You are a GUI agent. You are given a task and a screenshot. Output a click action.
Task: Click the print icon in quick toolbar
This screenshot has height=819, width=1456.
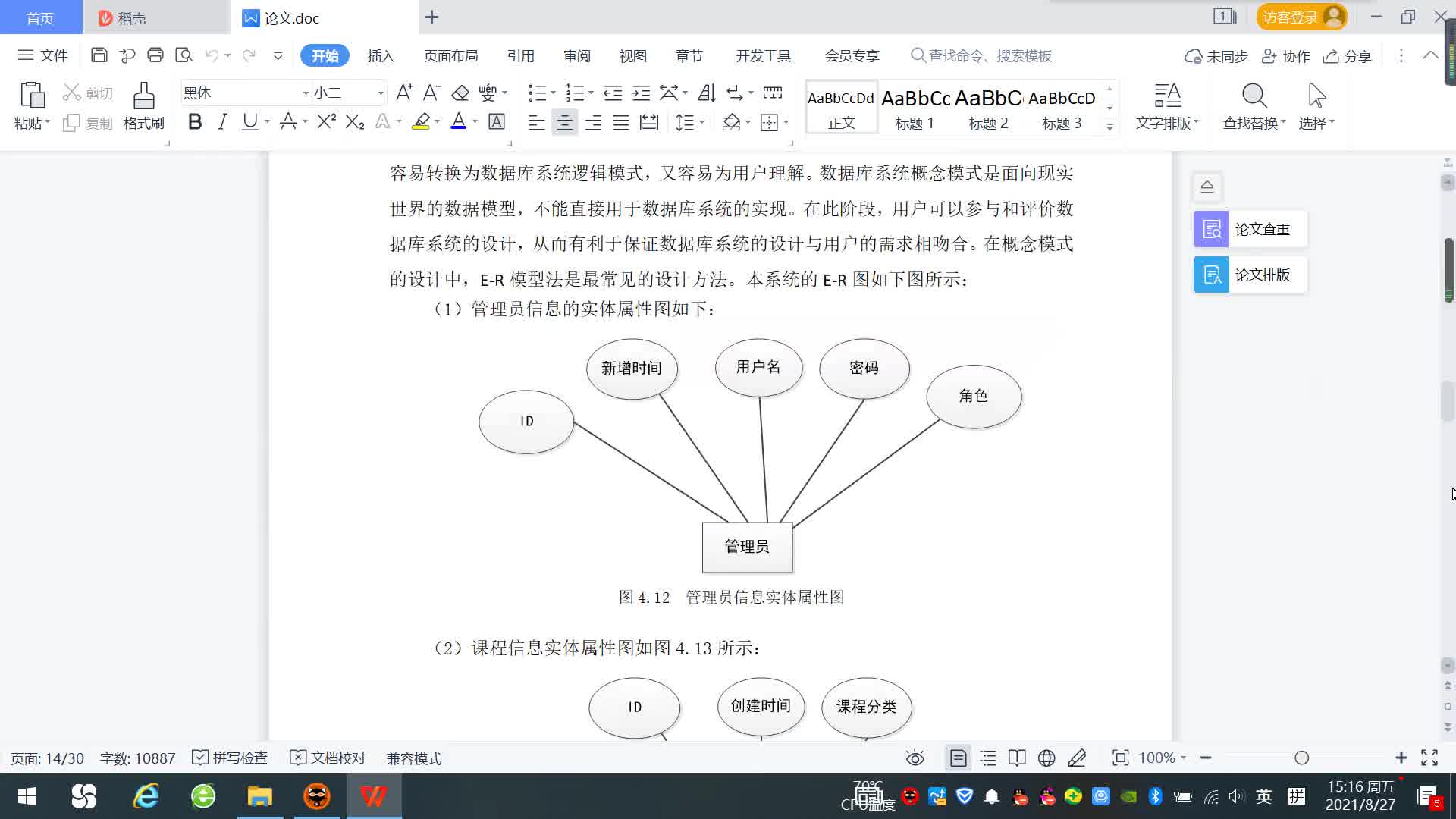(x=155, y=55)
